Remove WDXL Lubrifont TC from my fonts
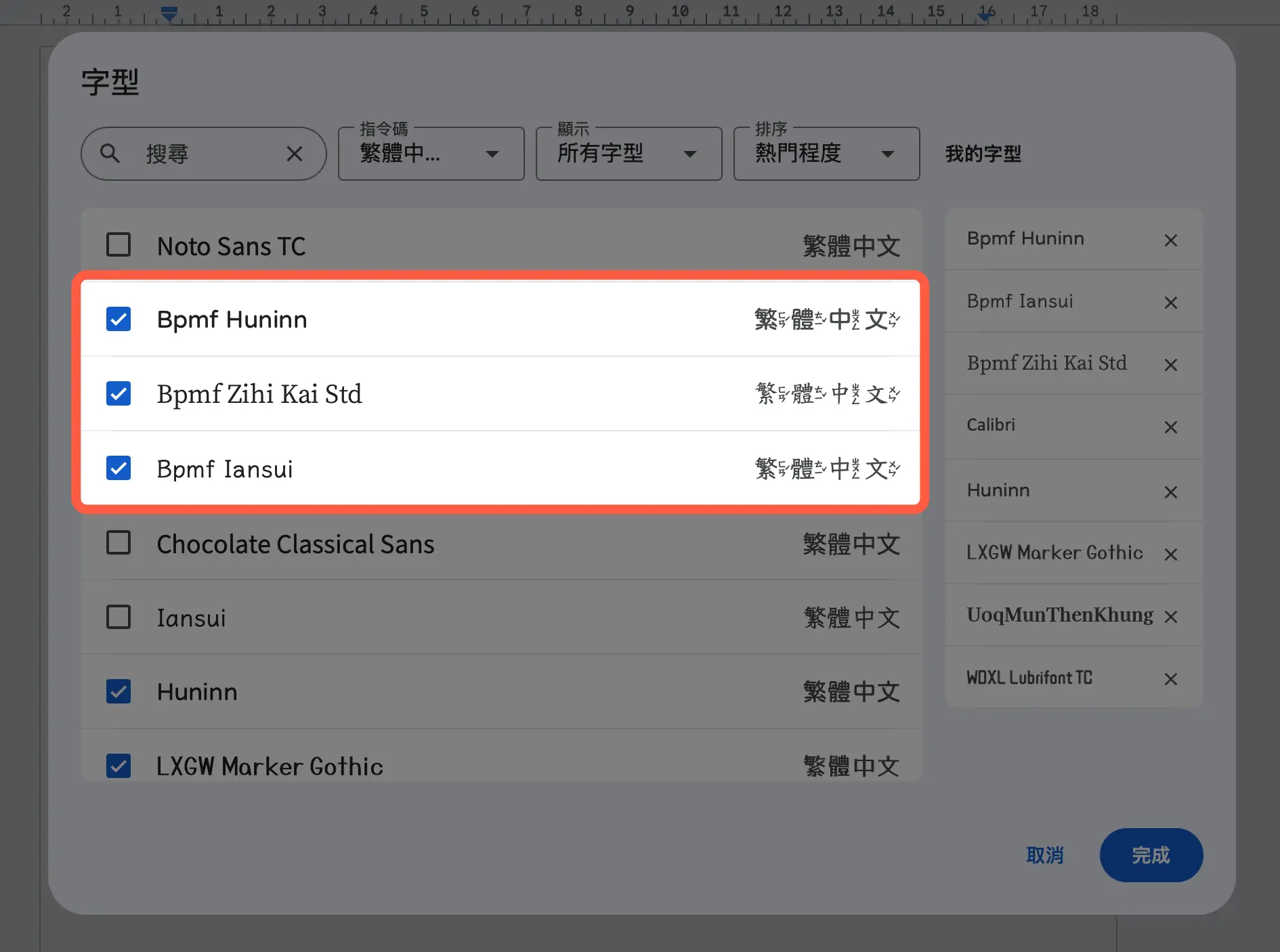 pyautogui.click(x=1170, y=679)
